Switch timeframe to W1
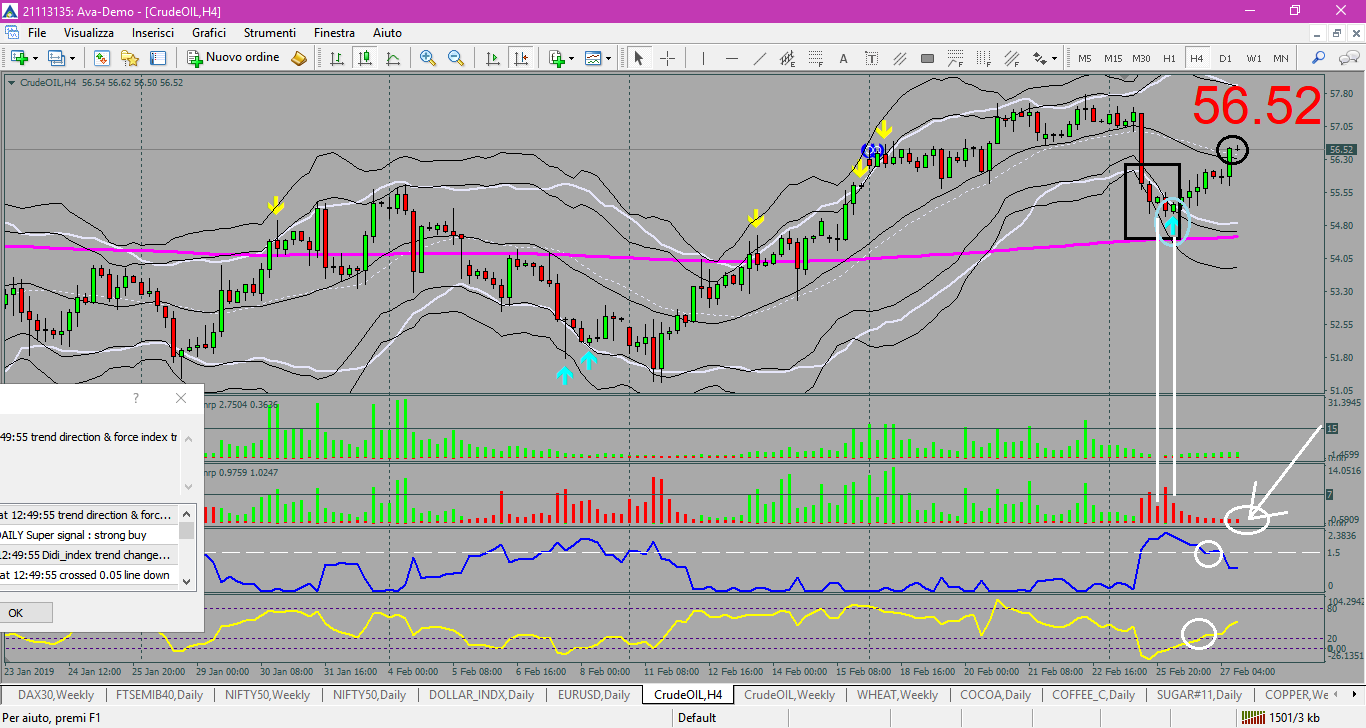This screenshot has height=728, width=1366. pos(1253,58)
